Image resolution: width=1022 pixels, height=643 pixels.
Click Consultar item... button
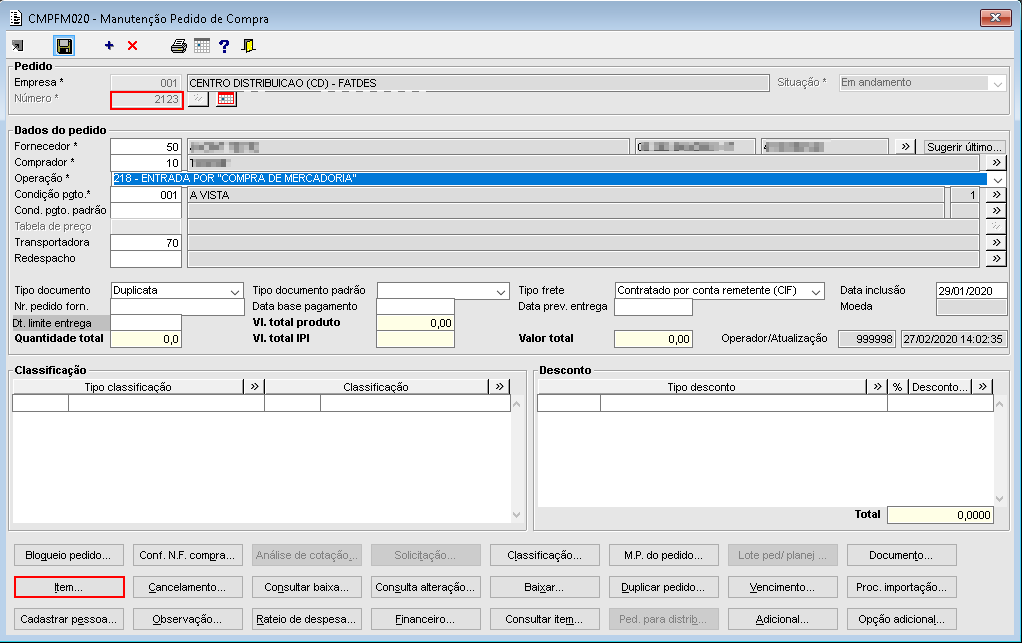click(545, 619)
